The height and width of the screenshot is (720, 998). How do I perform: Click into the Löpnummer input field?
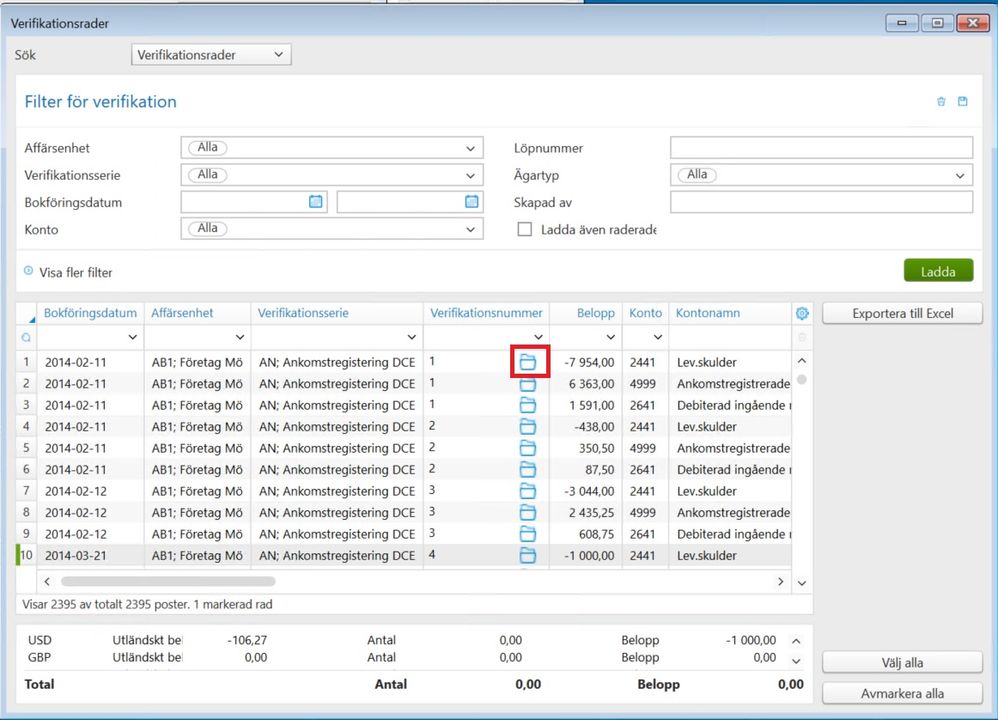coord(821,148)
